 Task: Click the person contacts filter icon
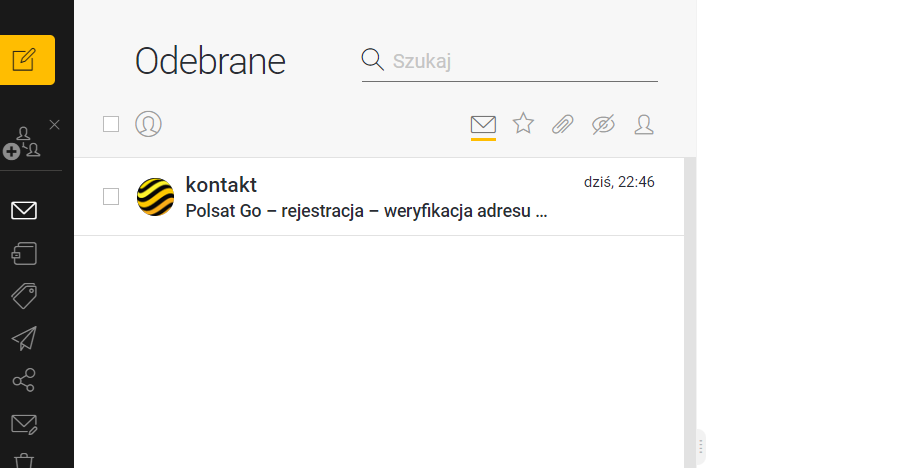644,124
